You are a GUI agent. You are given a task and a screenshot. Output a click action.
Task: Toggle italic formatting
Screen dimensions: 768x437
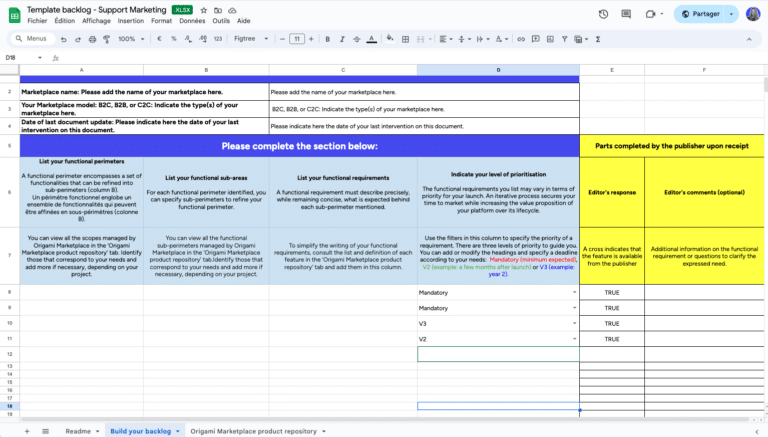pos(342,39)
